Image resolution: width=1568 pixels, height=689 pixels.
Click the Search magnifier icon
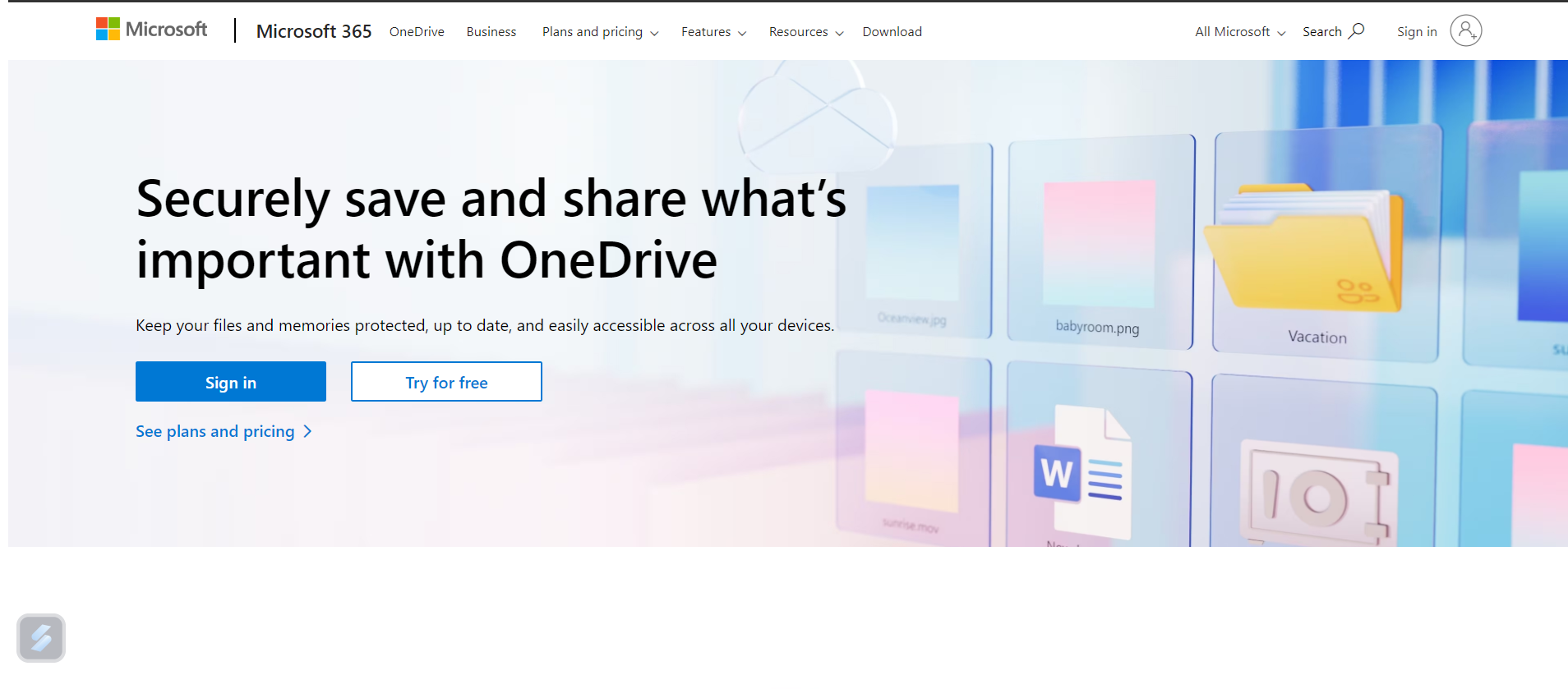(1357, 30)
